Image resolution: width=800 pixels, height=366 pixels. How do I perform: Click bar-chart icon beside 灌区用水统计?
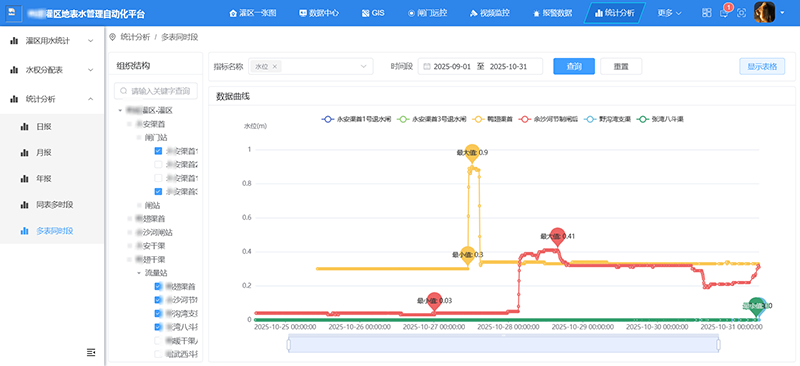click(14, 41)
